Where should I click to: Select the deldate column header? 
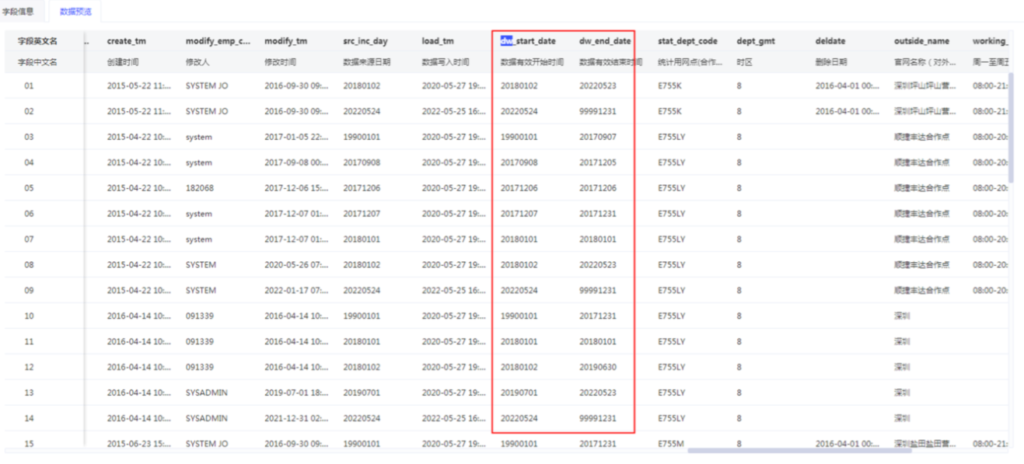pos(830,41)
